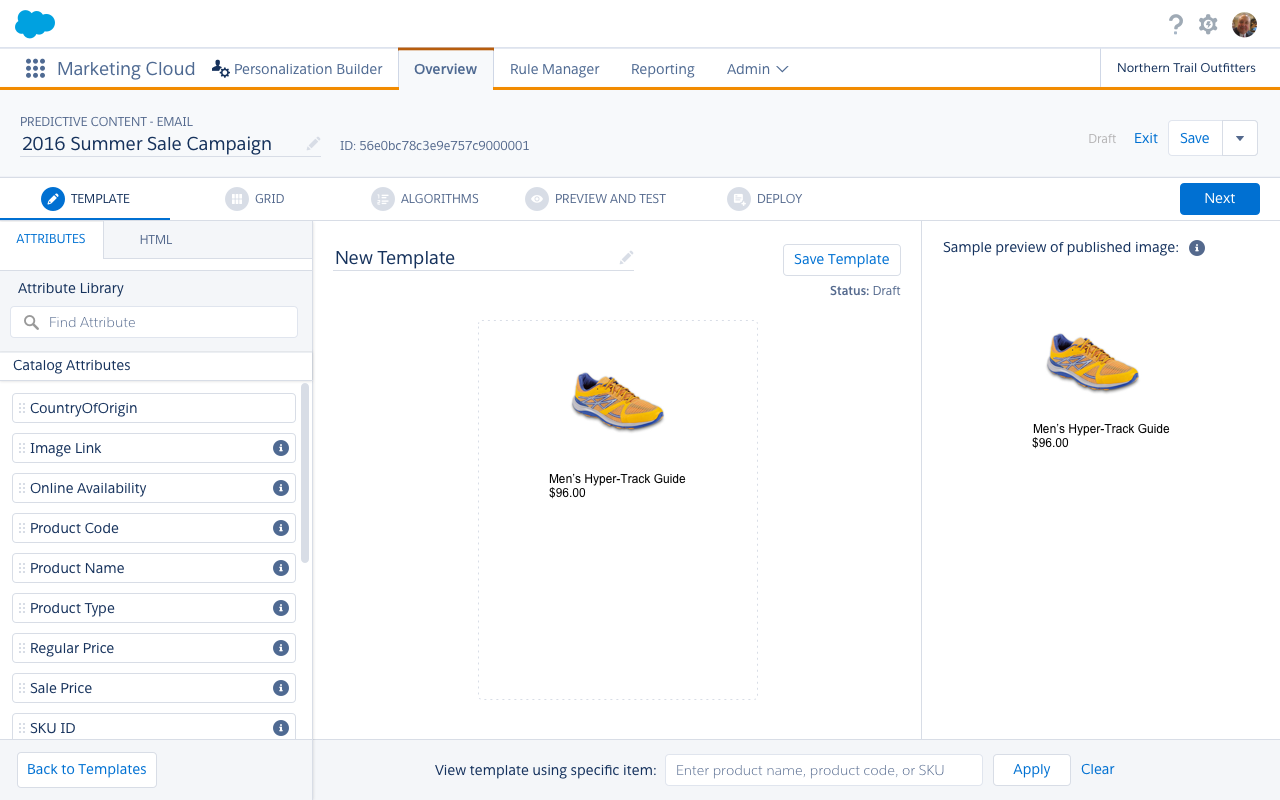Click the Grid step icon
The image size is (1280, 800).
(x=237, y=198)
